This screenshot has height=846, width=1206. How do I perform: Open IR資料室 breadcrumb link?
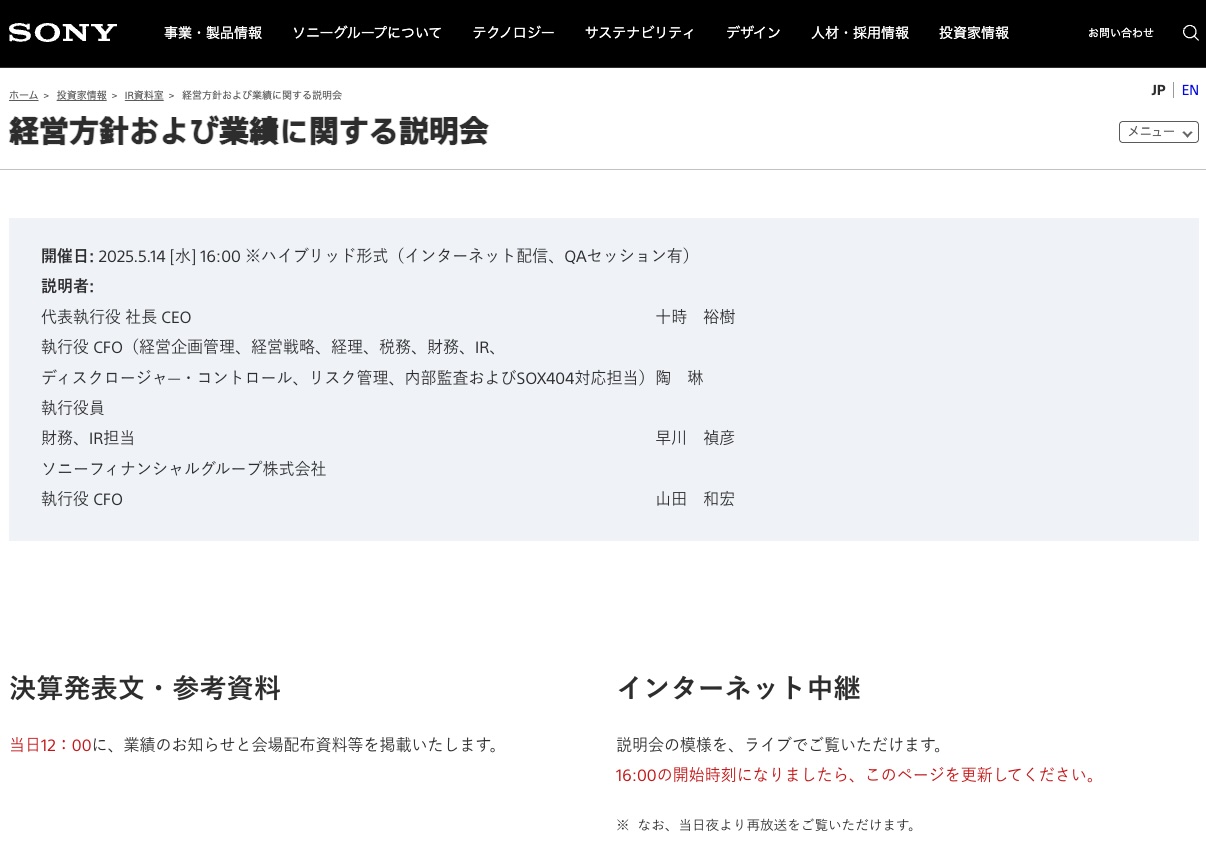tap(144, 95)
